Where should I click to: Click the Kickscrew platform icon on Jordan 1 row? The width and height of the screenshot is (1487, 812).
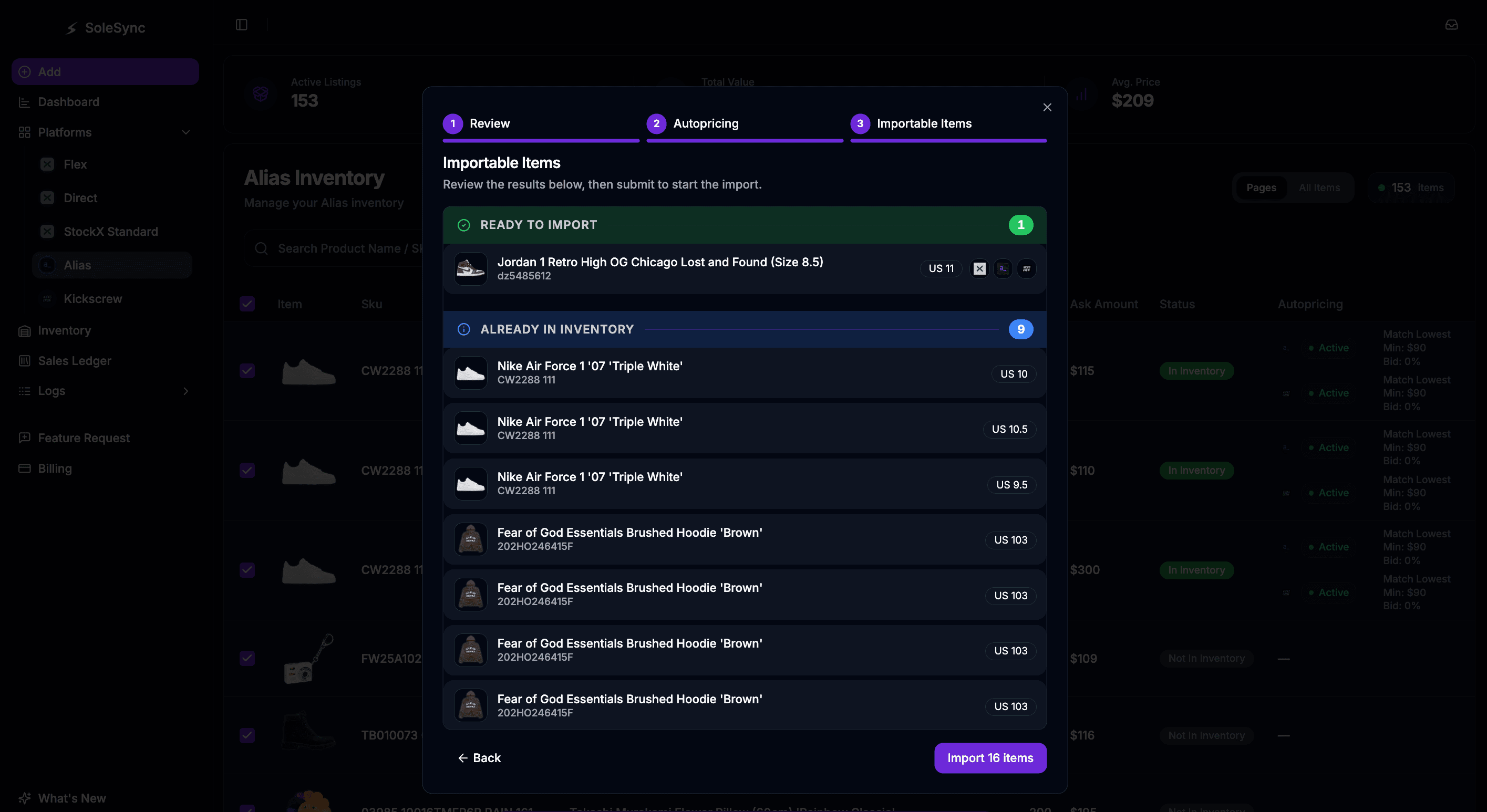[x=1026, y=268]
